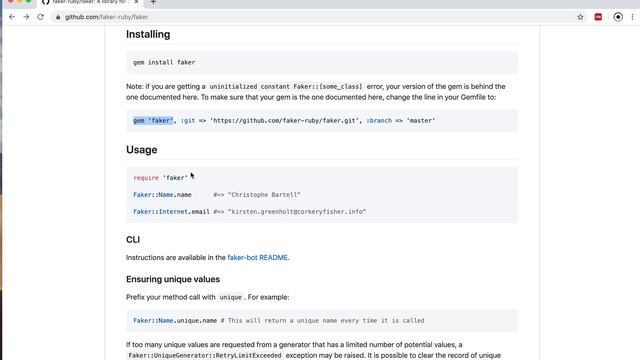Click the require 'faker' code line
Screen dimensions: 640x360
pos(160,178)
